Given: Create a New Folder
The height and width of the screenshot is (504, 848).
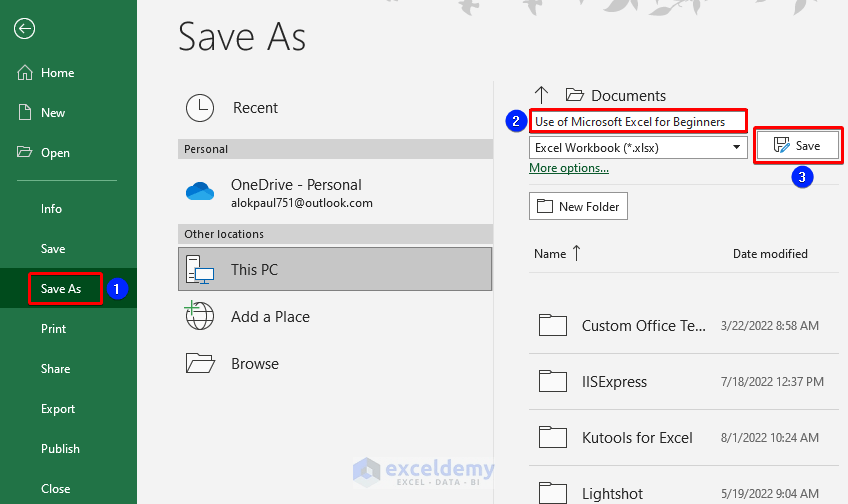Looking at the screenshot, I should (578, 206).
